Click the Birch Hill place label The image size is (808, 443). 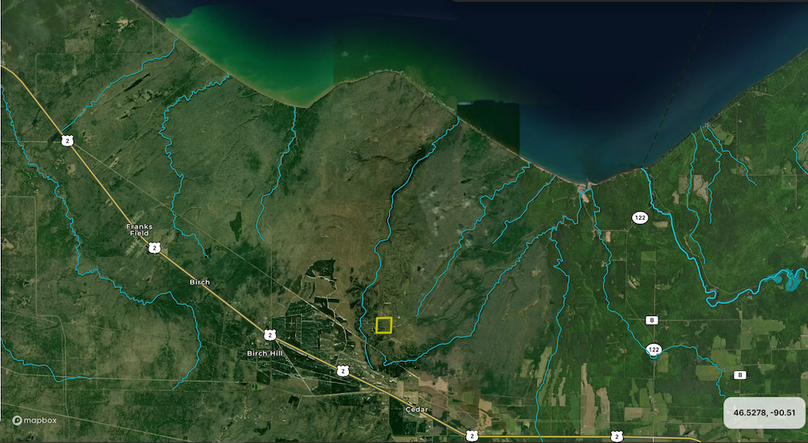pyautogui.click(x=266, y=353)
